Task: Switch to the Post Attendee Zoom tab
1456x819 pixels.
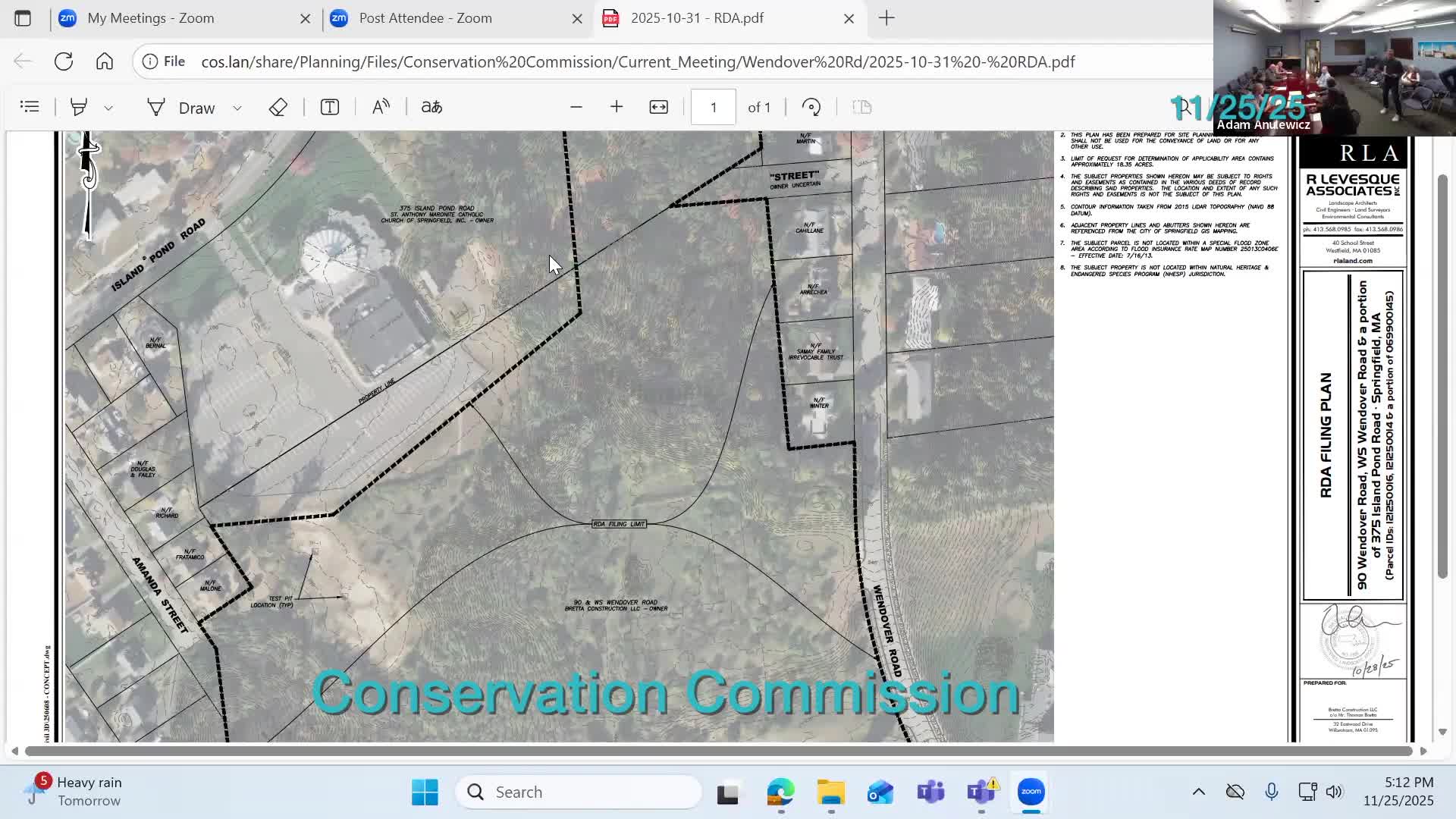Action: [425, 18]
